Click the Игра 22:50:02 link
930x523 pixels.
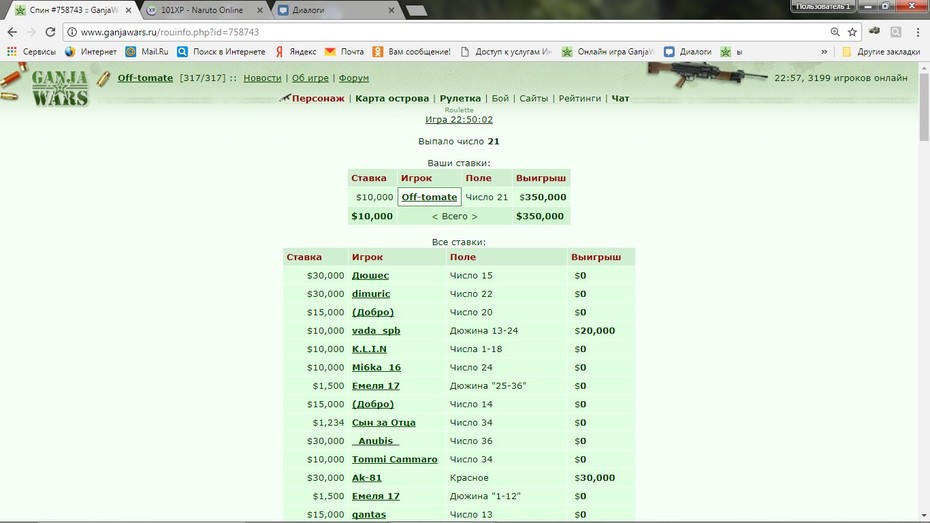[x=459, y=120]
